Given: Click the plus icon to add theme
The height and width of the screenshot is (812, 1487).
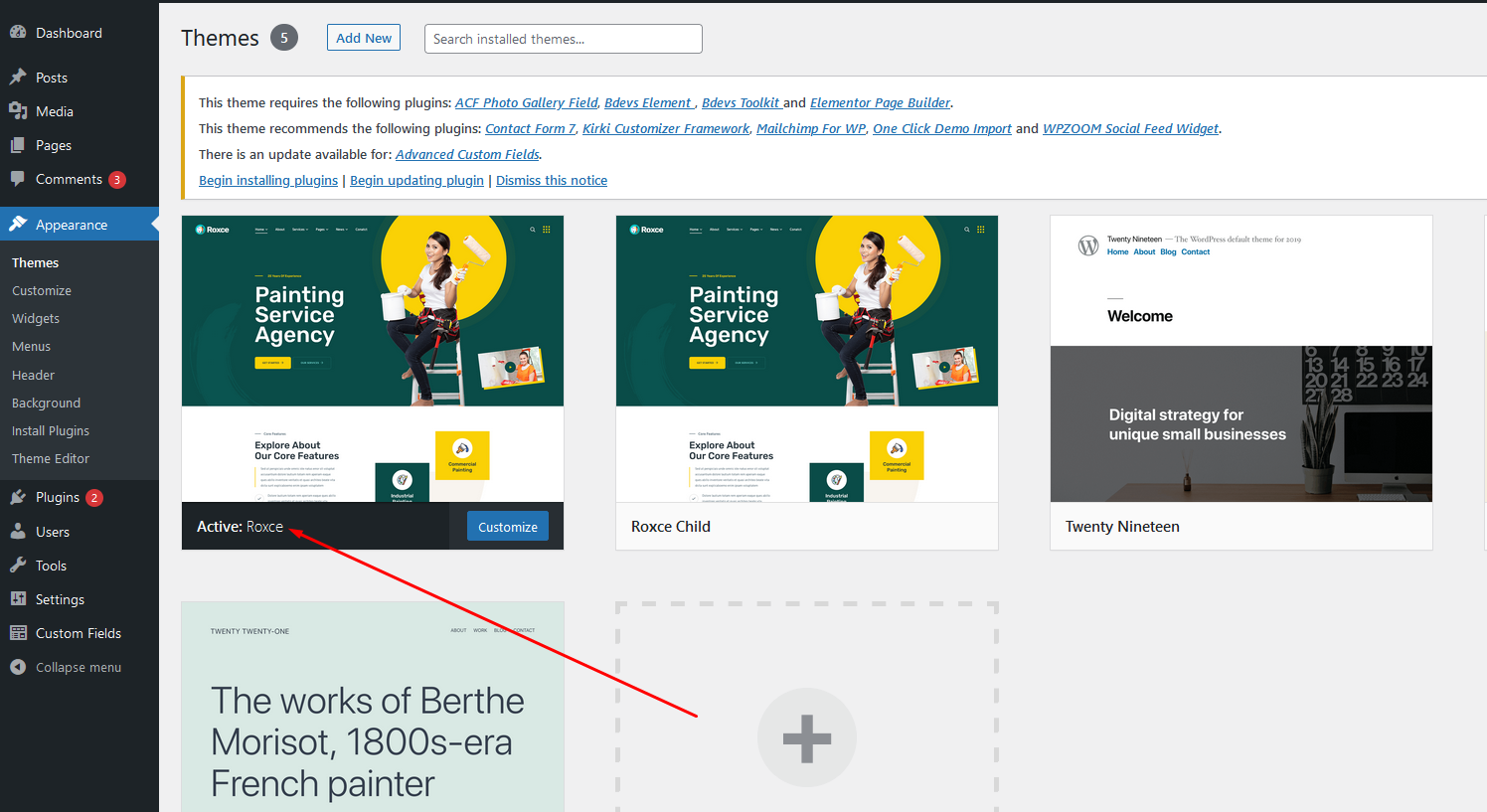Looking at the screenshot, I should point(806,737).
